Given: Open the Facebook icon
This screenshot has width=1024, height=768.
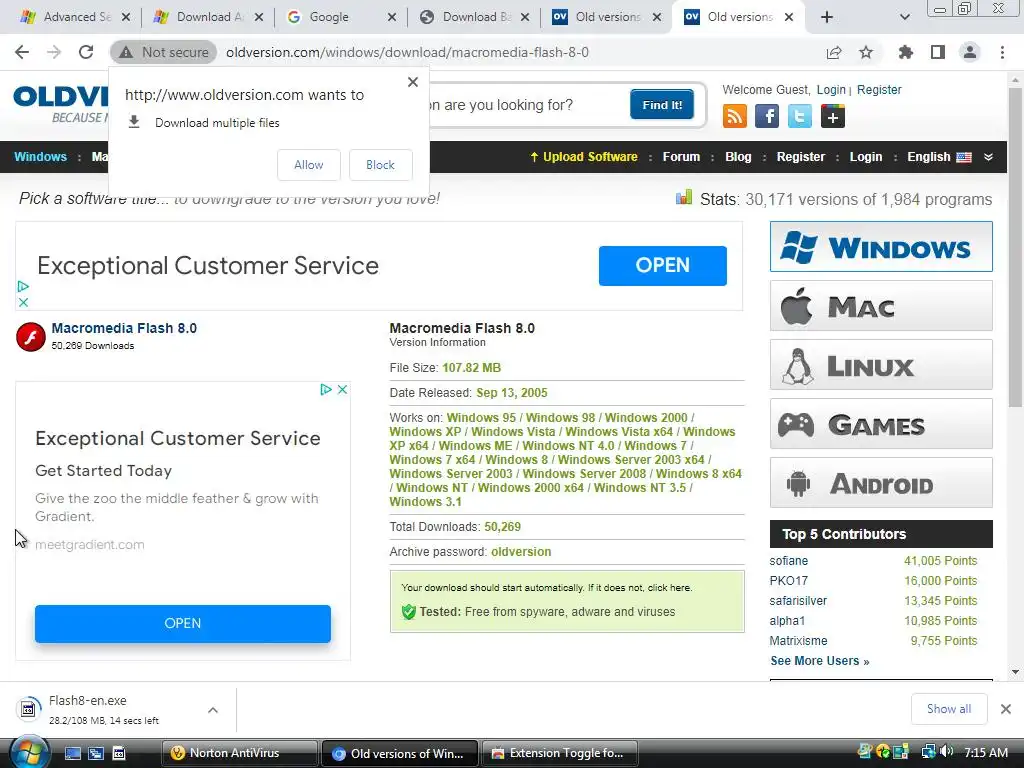Looking at the screenshot, I should [x=767, y=116].
